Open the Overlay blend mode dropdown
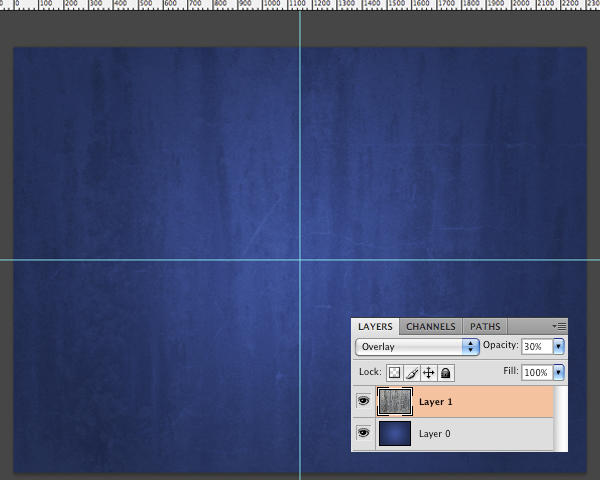 418,346
